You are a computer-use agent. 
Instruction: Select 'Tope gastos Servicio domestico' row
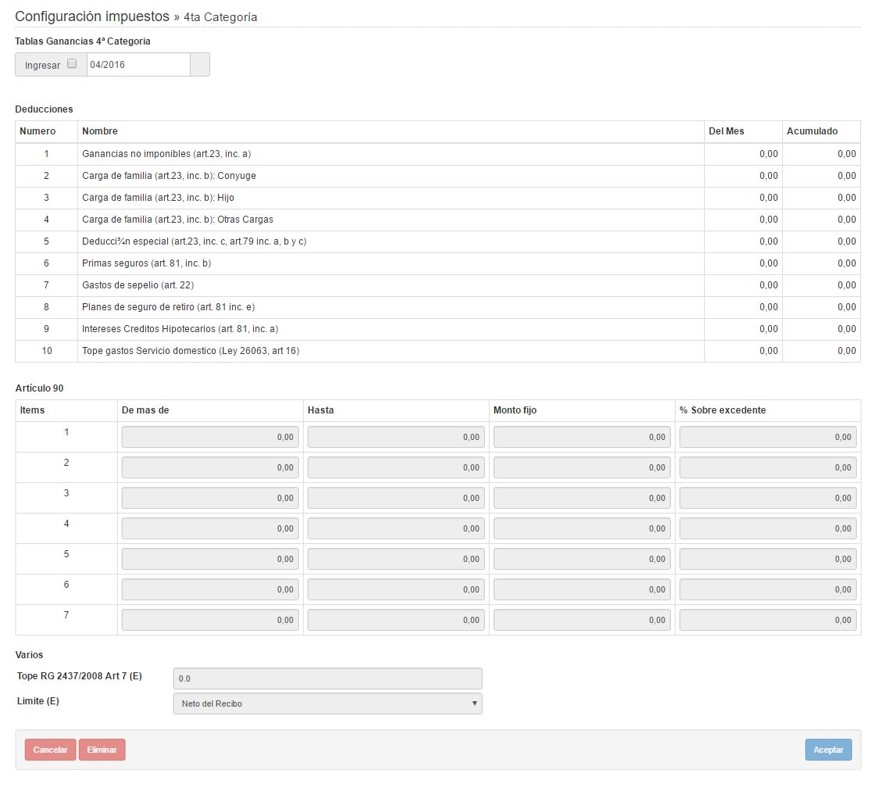click(190, 351)
